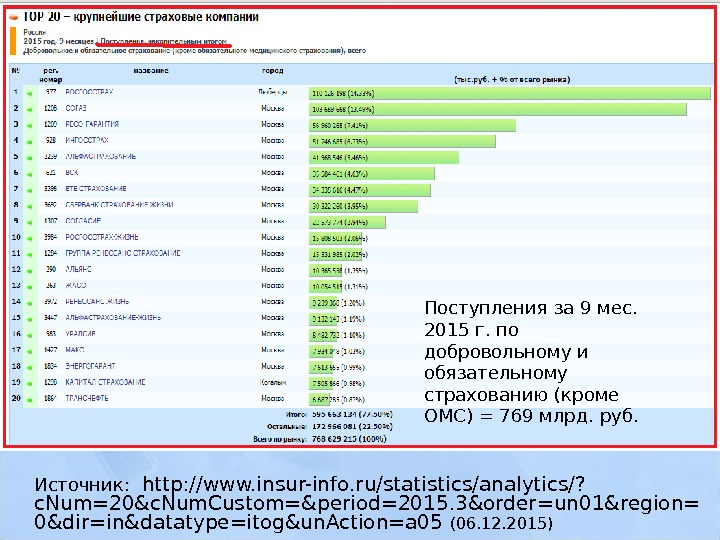Click the green arrow in the МАКС row
The image size is (720, 540).
(30, 351)
